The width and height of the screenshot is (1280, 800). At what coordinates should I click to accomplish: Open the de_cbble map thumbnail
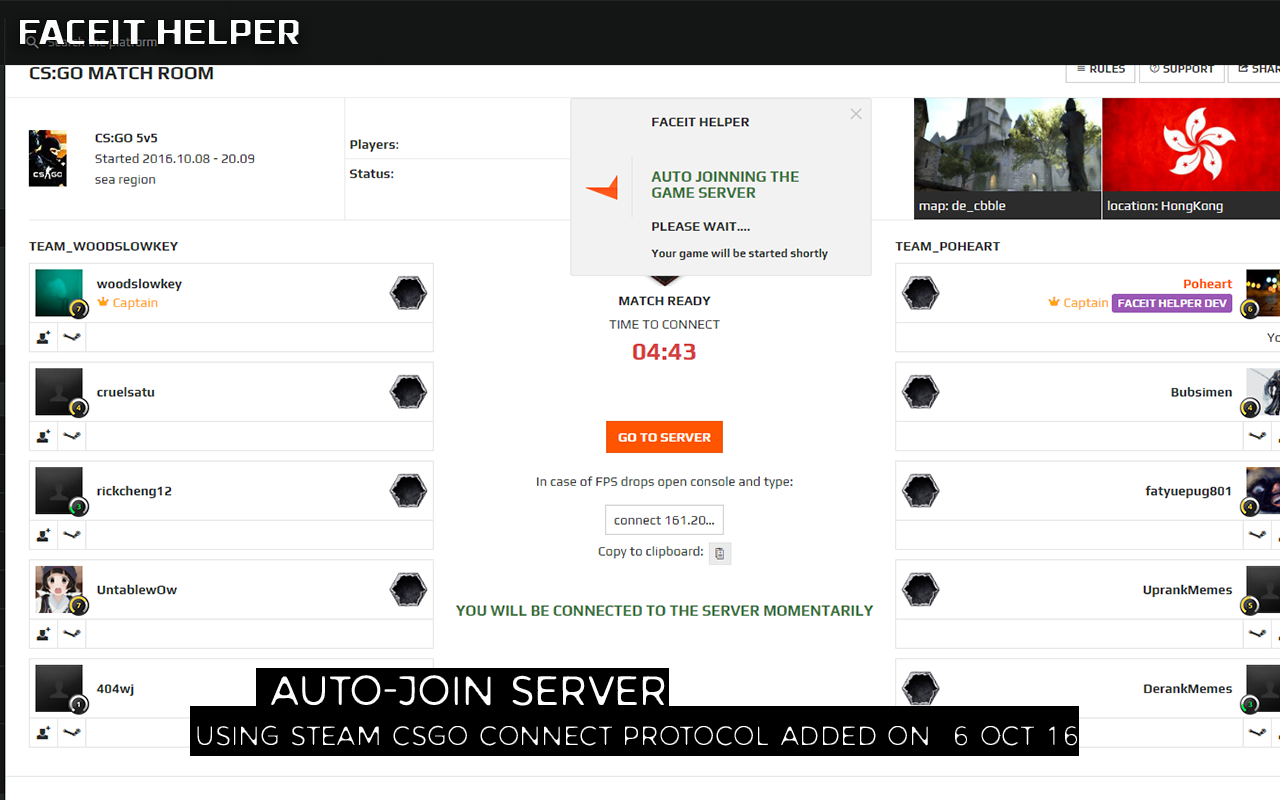pyautogui.click(x=1007, y=158)
